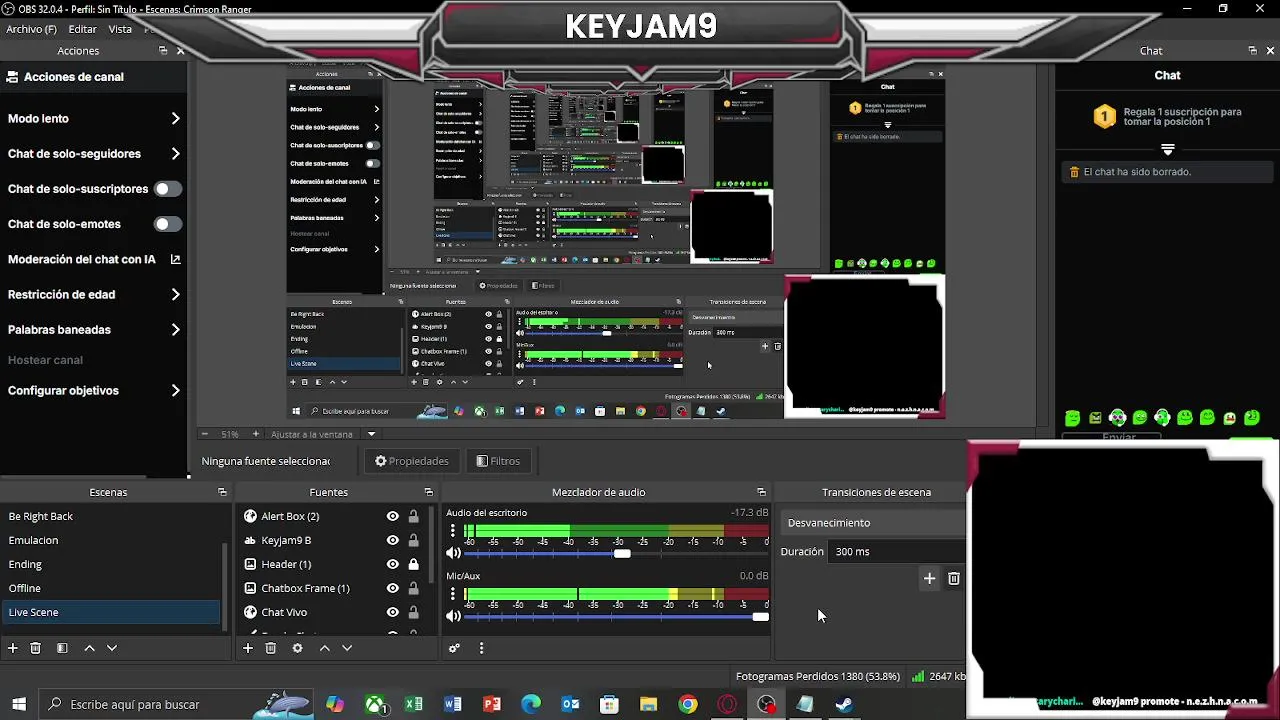Open Steam from the taskbar
1280x720 pixels.
coord(844,704)
